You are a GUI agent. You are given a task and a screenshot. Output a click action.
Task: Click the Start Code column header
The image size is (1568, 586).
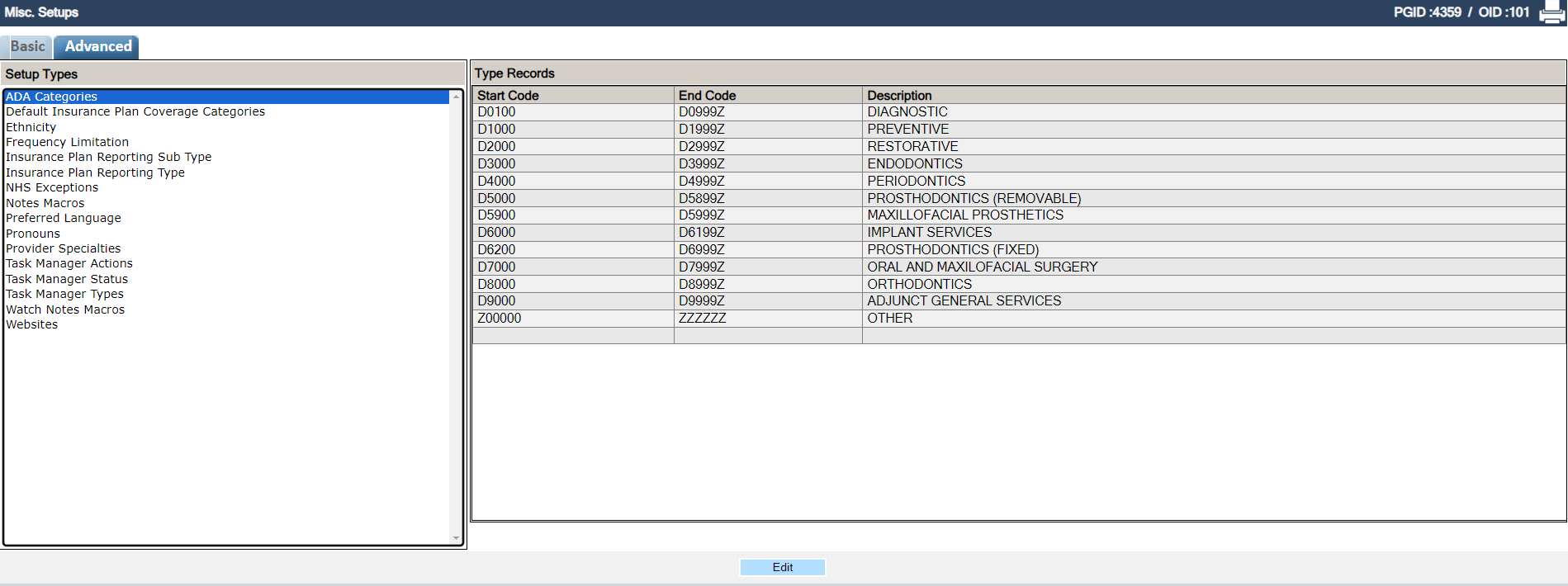coord(508,96)
